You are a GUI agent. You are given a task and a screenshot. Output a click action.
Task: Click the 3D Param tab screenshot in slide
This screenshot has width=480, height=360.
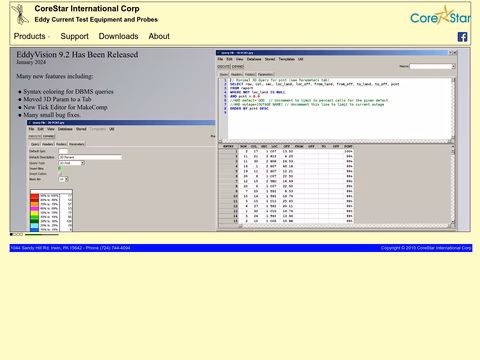121,176
